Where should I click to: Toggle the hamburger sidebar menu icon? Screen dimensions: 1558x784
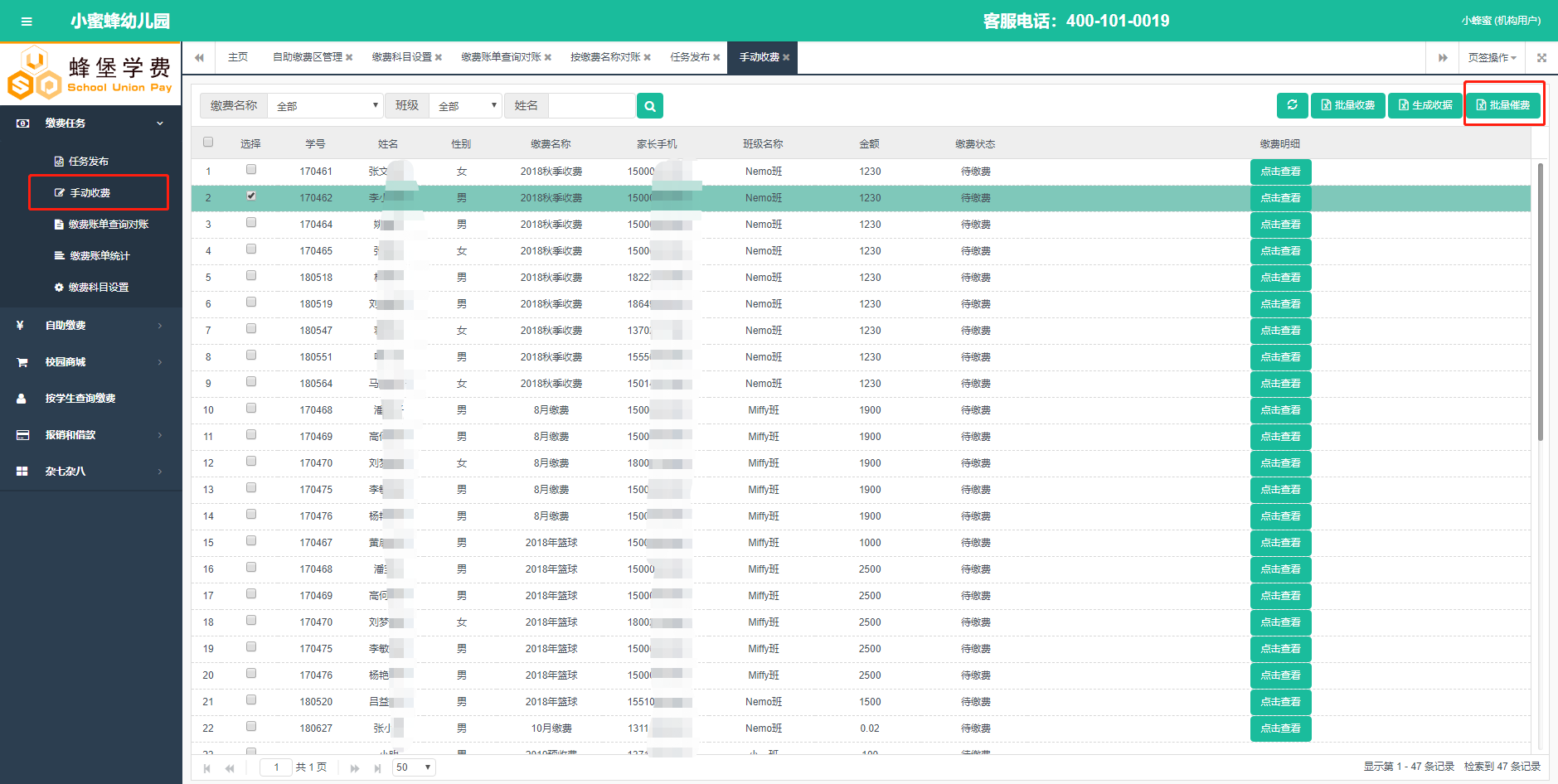(27, 22)
